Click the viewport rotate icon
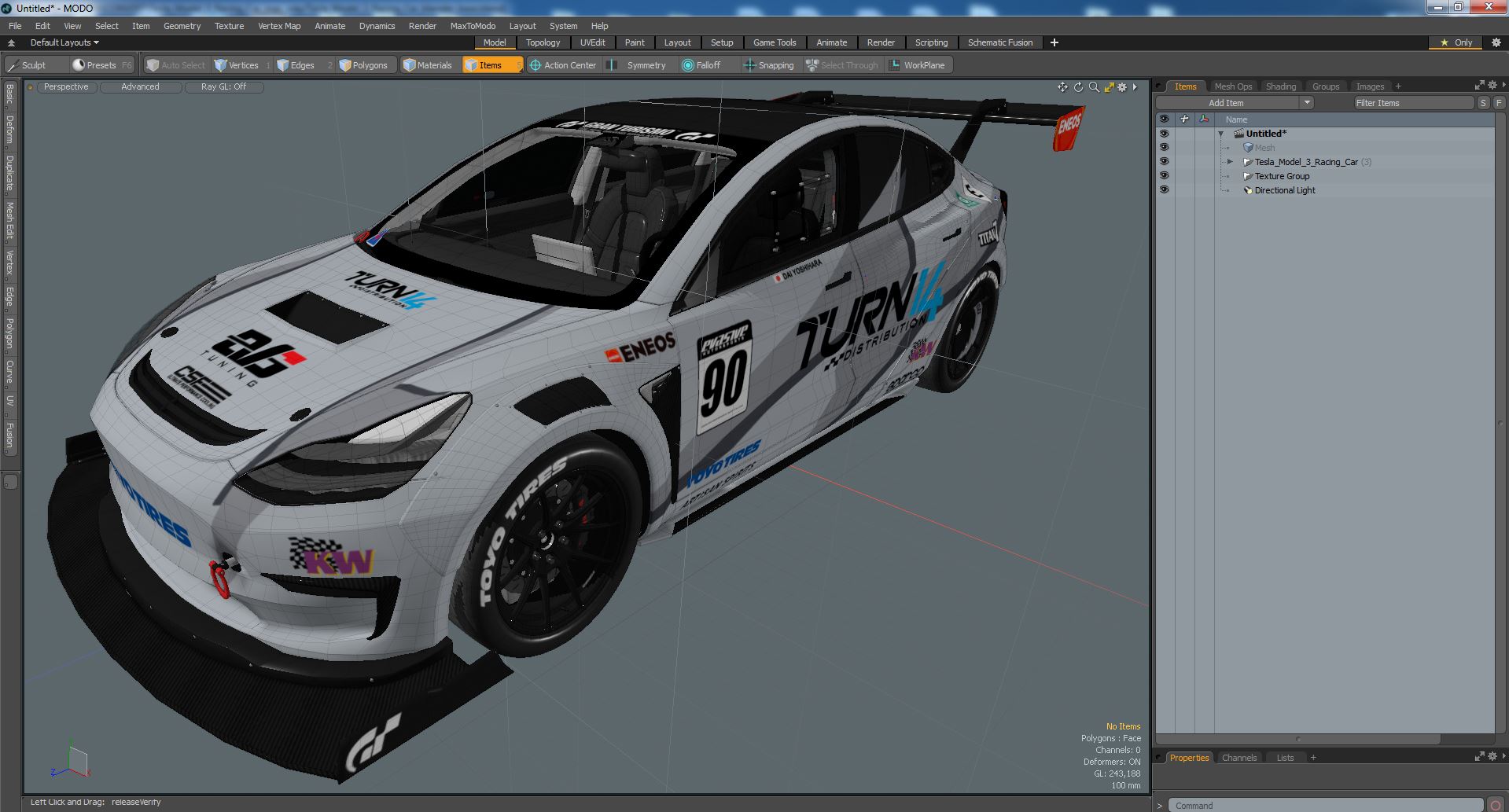Screen dimensions: 1509x812 pos(1078,87)
